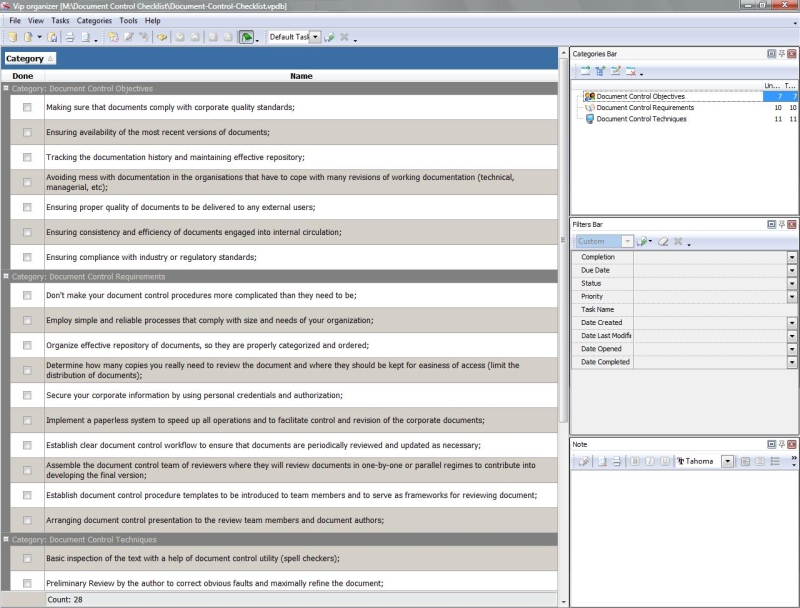This screenshot has width=800, height=608.
Task: Pin the Filters Bar panel
Action: coord(781,224)
